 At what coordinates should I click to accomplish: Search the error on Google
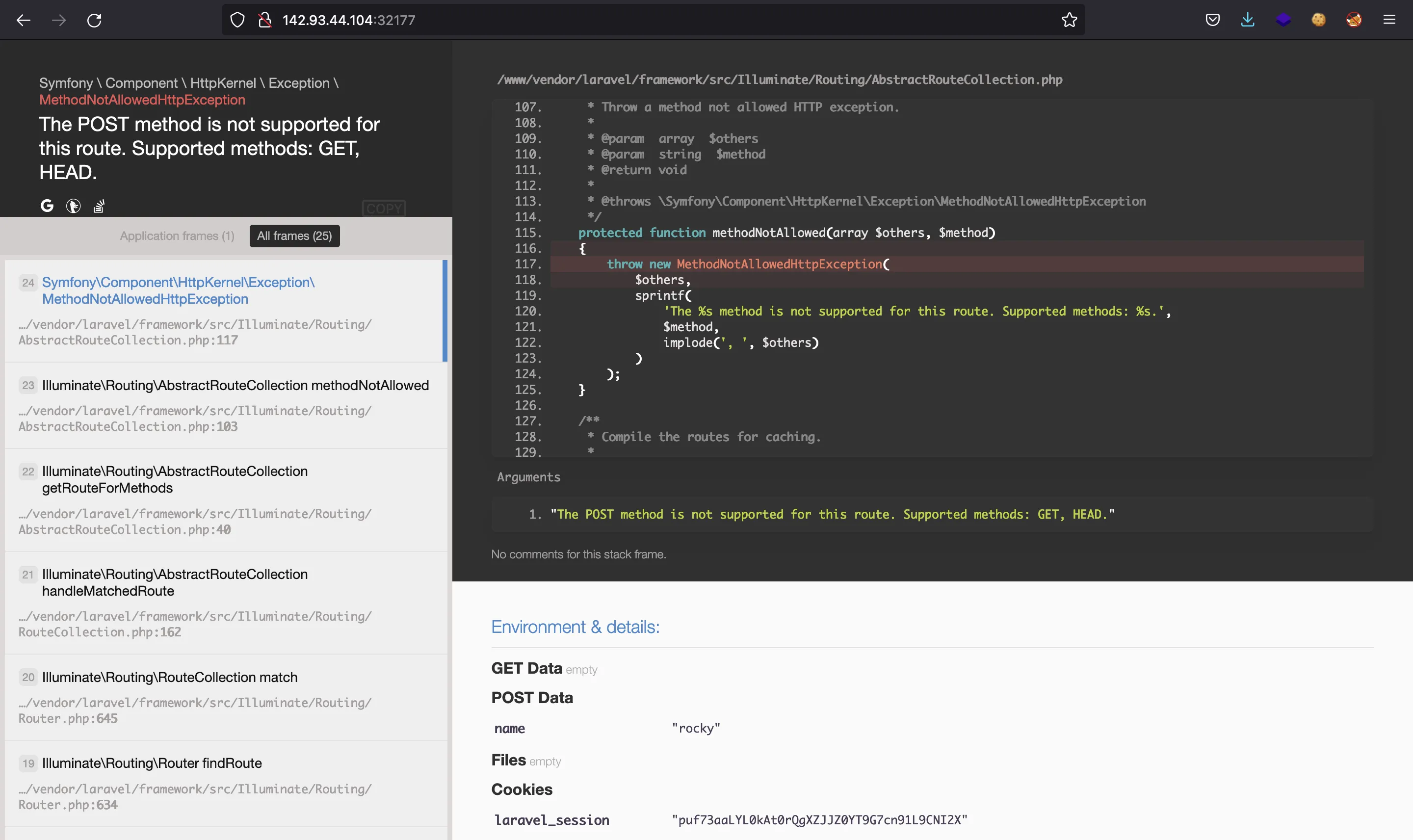click(47, 206)
